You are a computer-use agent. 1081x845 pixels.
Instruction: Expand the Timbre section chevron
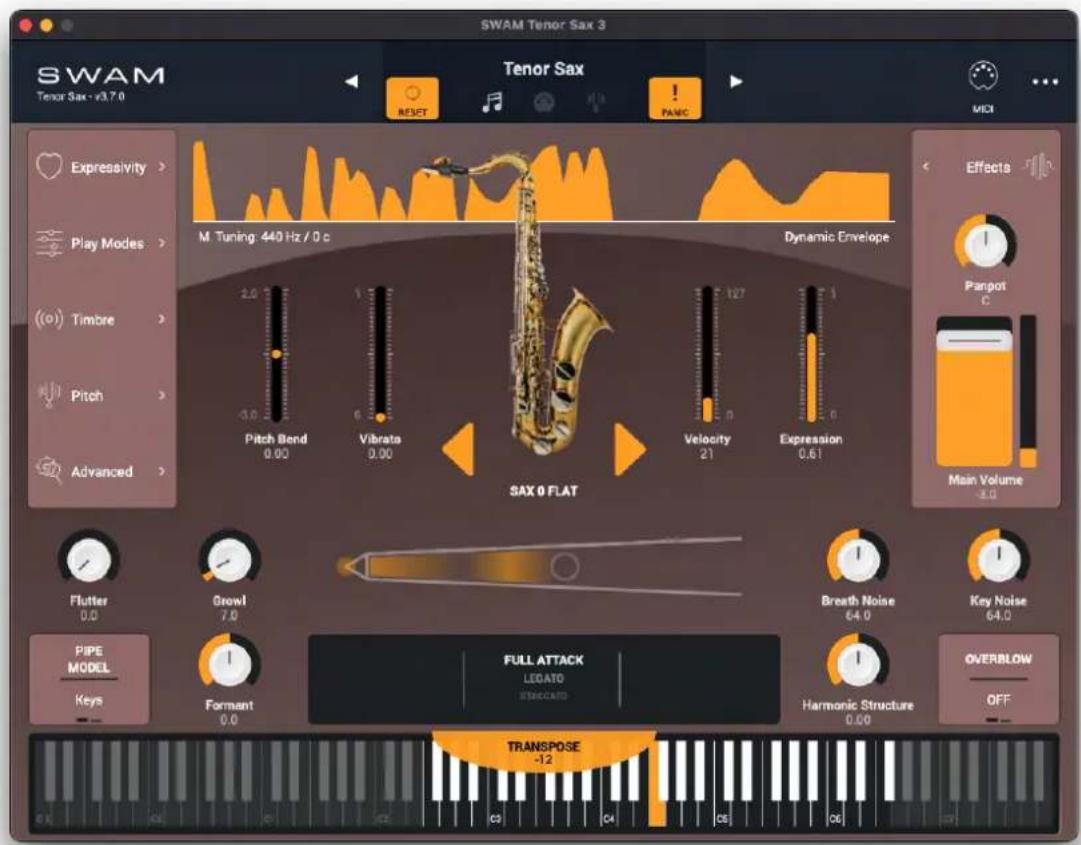click(162, 319)
